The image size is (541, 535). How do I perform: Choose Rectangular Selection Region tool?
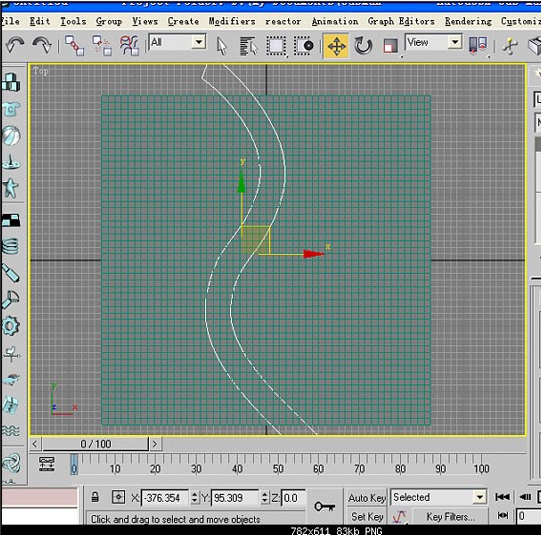(276, 46)
